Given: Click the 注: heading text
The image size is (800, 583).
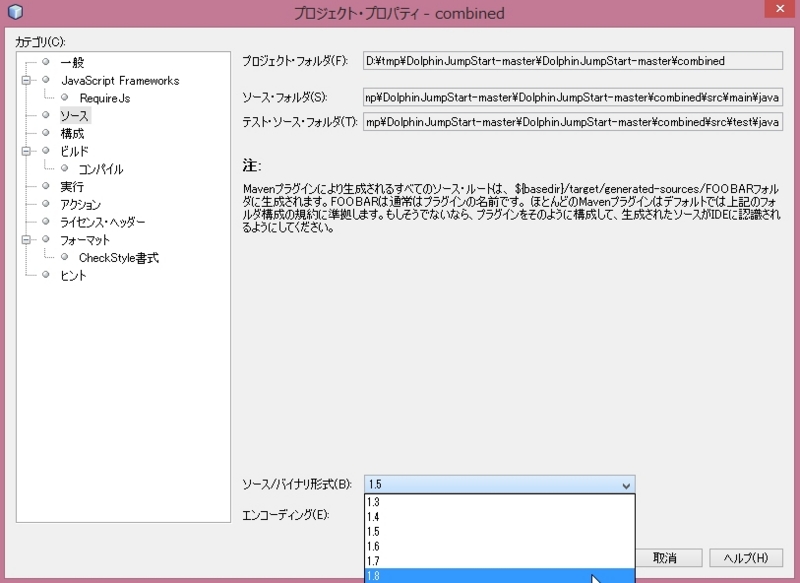Looking at the screenshot, I should pyautogui.click(x=252, y=166).
